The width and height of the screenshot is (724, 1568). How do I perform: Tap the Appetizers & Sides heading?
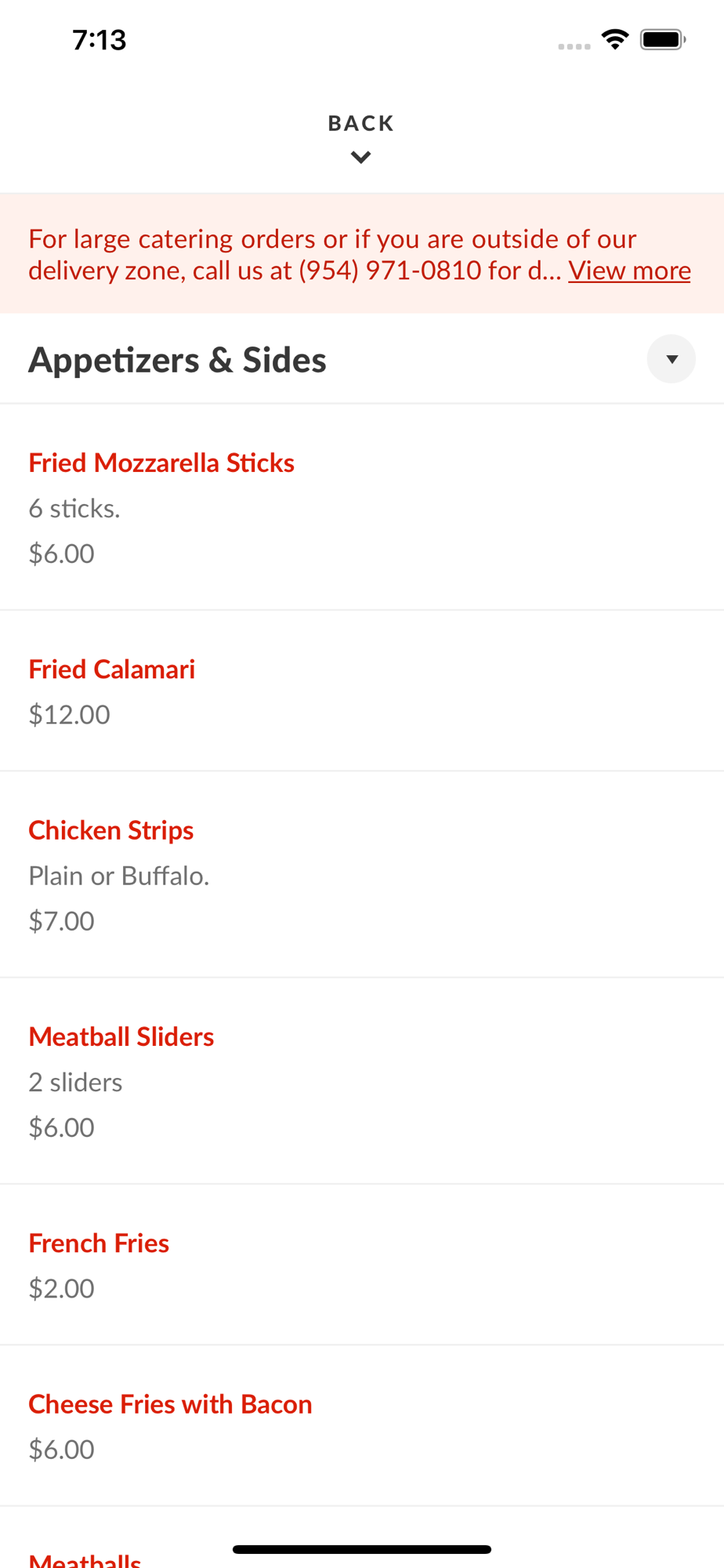178,360
